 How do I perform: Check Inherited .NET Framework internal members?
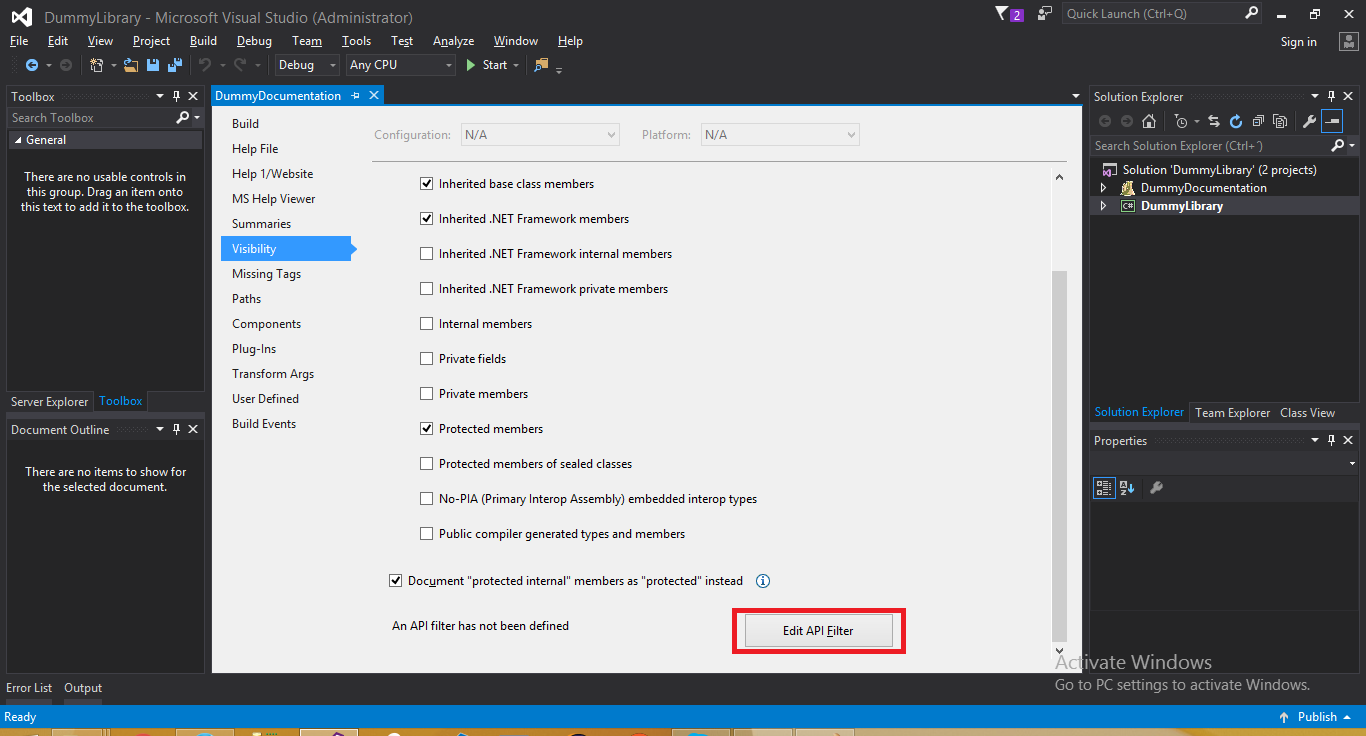pos(427,254)
